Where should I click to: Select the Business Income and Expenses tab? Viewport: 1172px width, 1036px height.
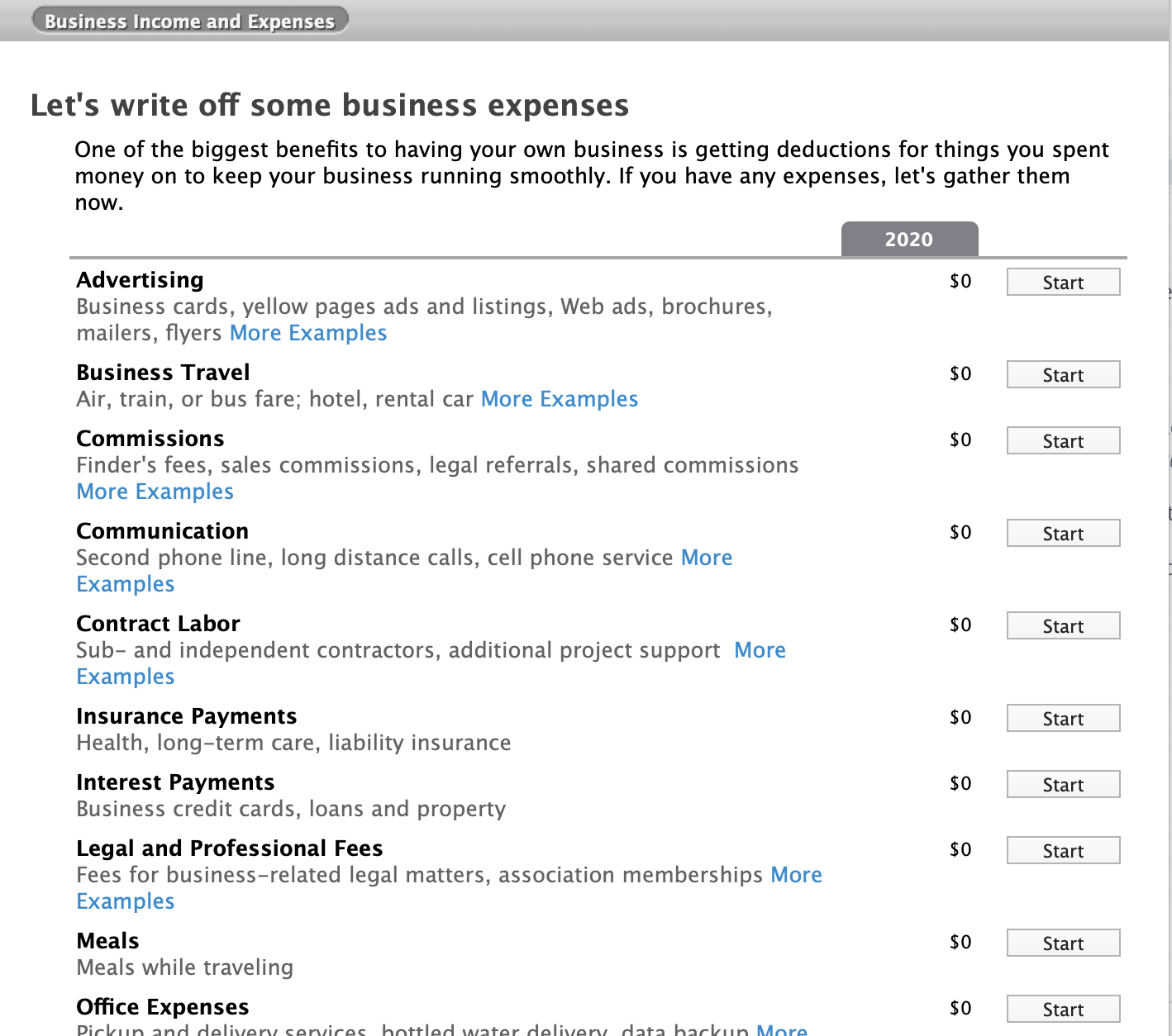tap(189, 21)
